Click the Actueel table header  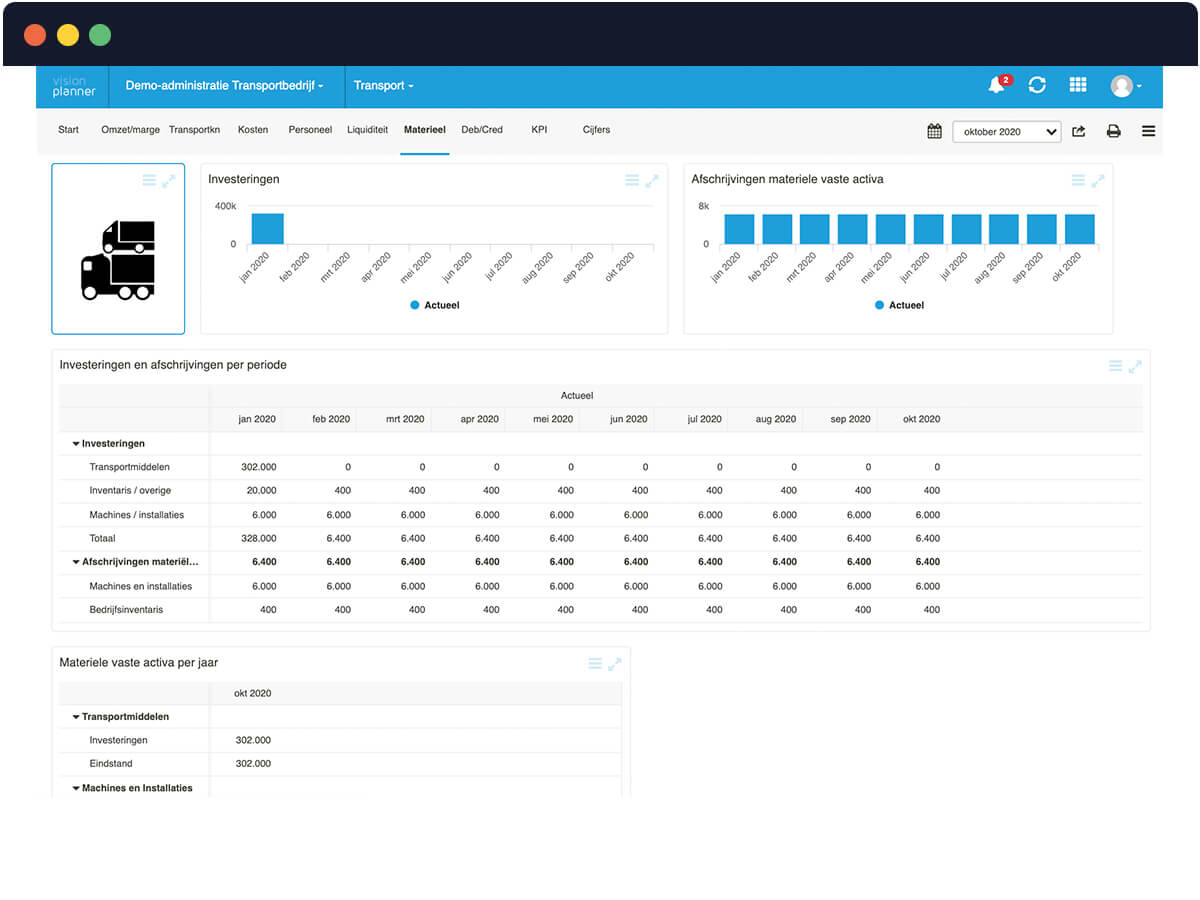coord(576,396)
